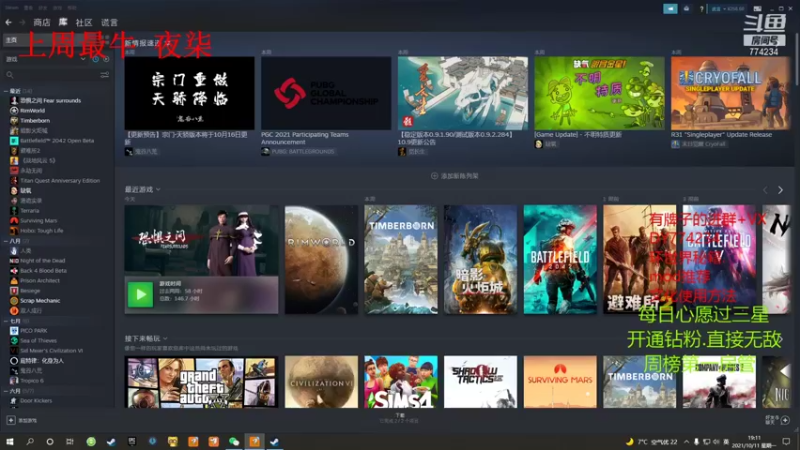
Task: Open Grand Theft Auto V cover
Action: coord(201,382)
